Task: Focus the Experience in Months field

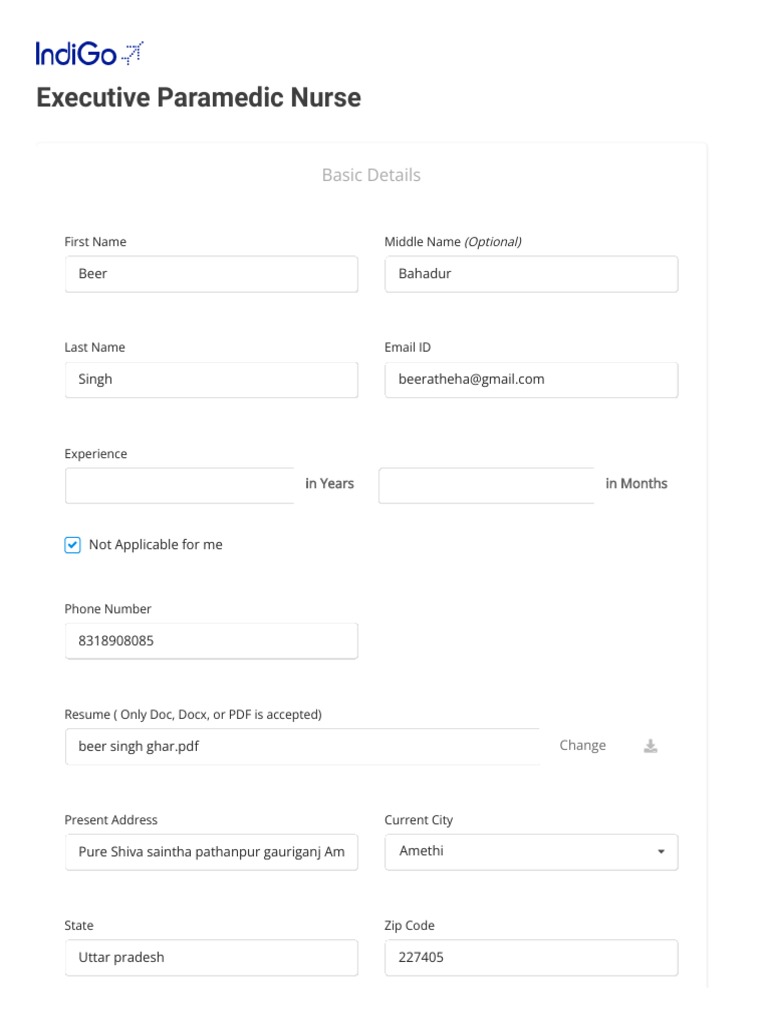Action: point(486,486)
